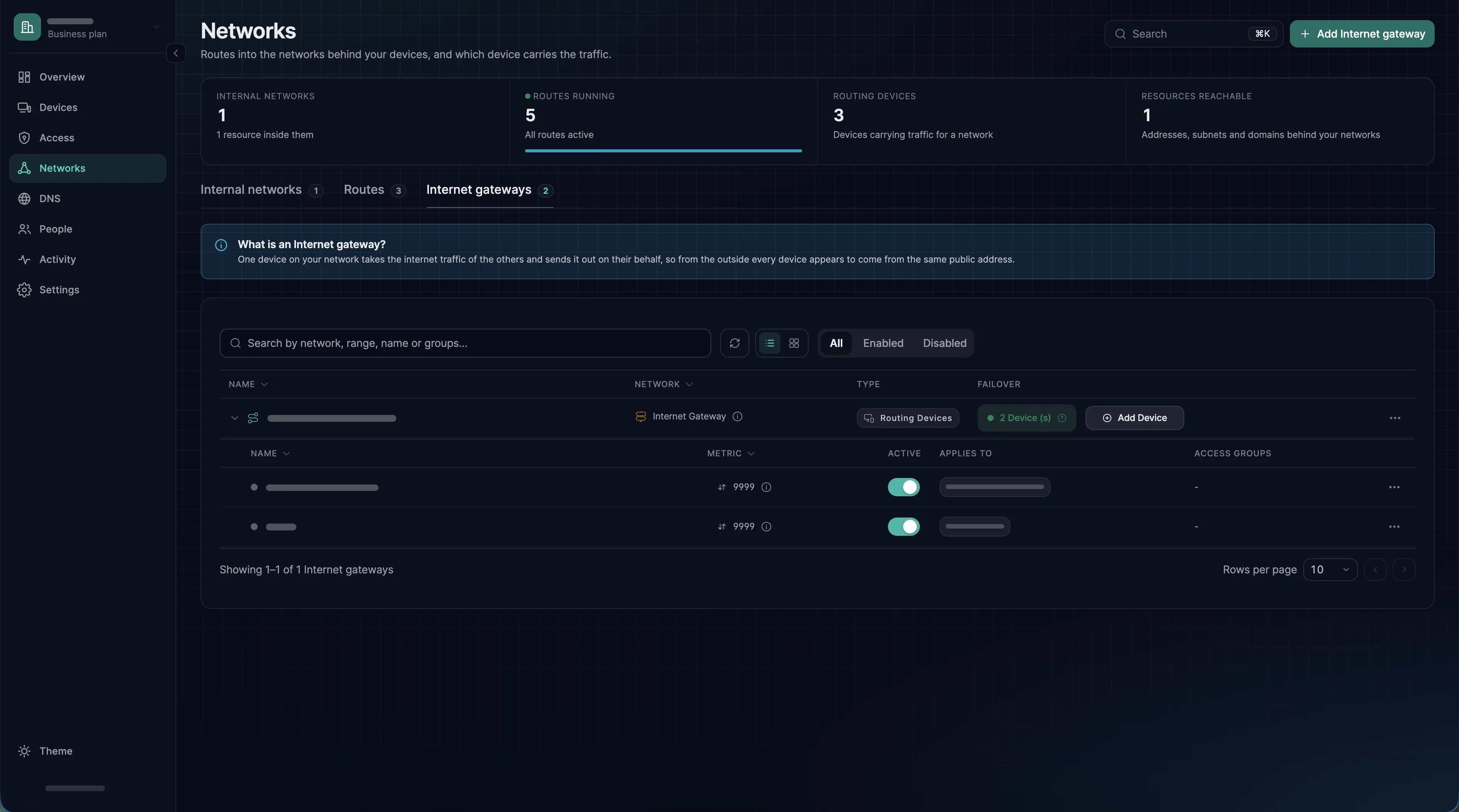Image resolution: width=1459 pixels, height=812 pixels.
Task: Open the Access shield section
Action: [88, 138]
